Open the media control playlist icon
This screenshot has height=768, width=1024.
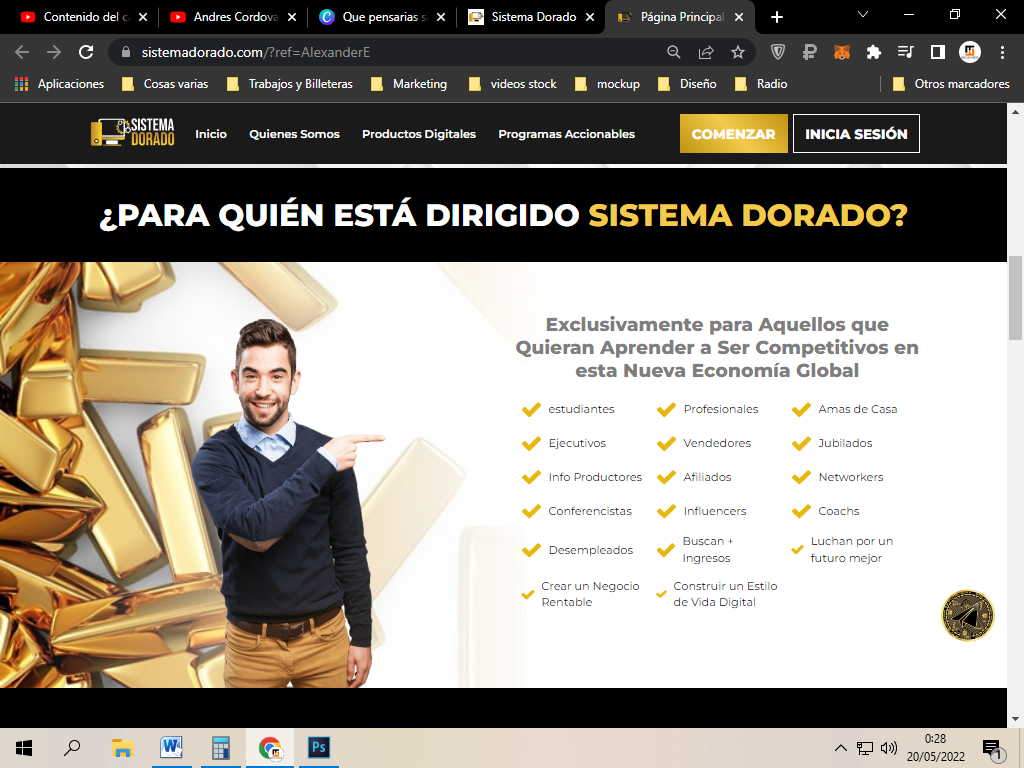click(906, 52)
